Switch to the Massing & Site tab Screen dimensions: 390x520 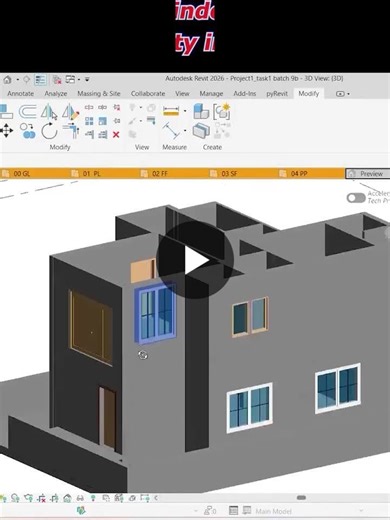coord(99,94)
